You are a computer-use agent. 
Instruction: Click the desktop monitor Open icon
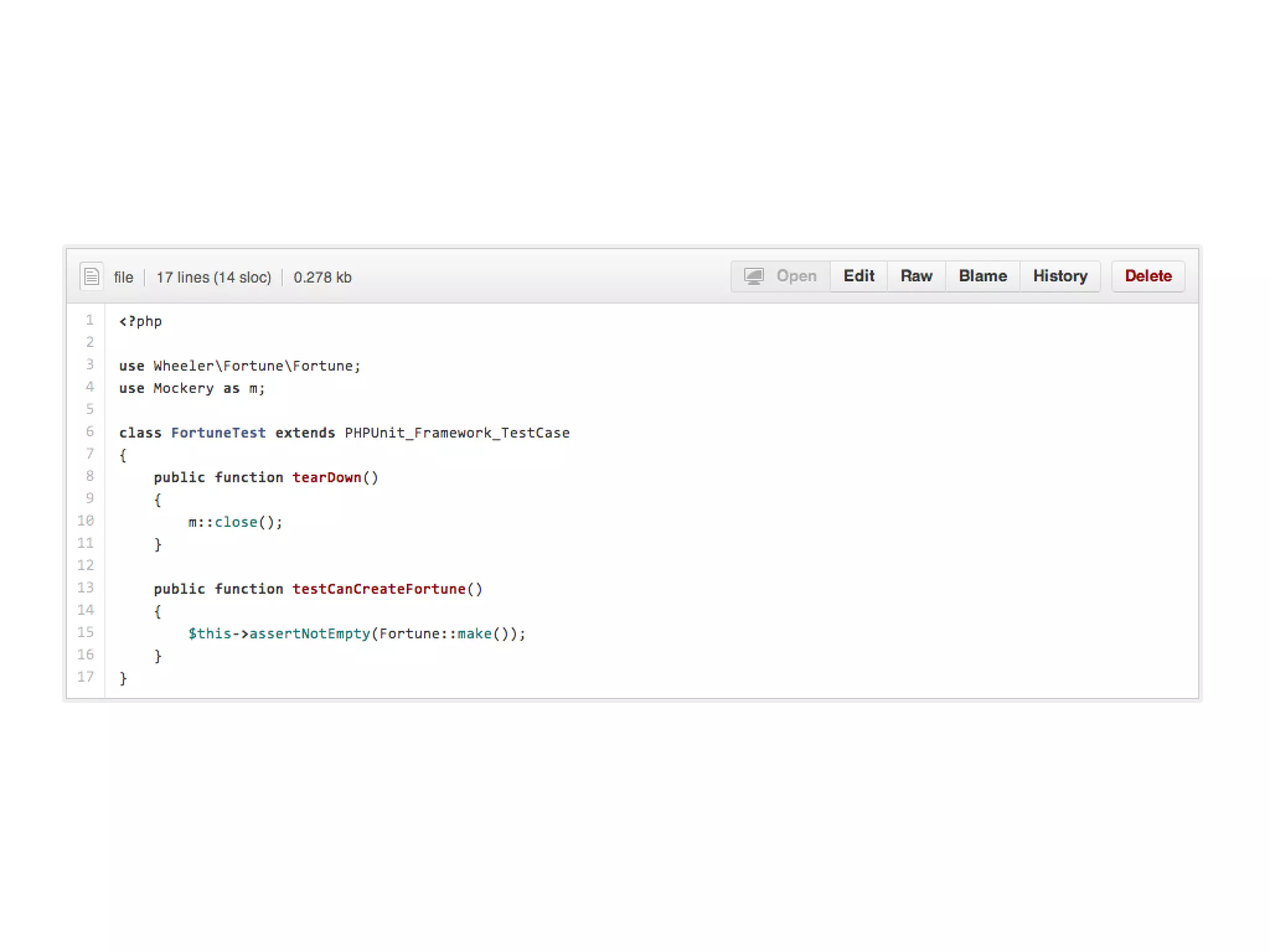point(753,276)
